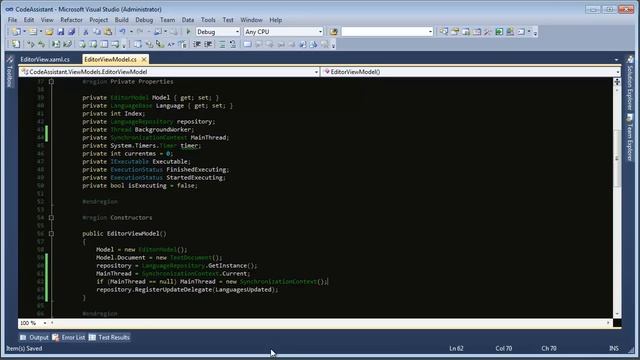Click the 'repository.RegisterUpdateDelegate(LanguagesUpdated);' line
Viewport: 640px width, 360px height.
[187, 289]
